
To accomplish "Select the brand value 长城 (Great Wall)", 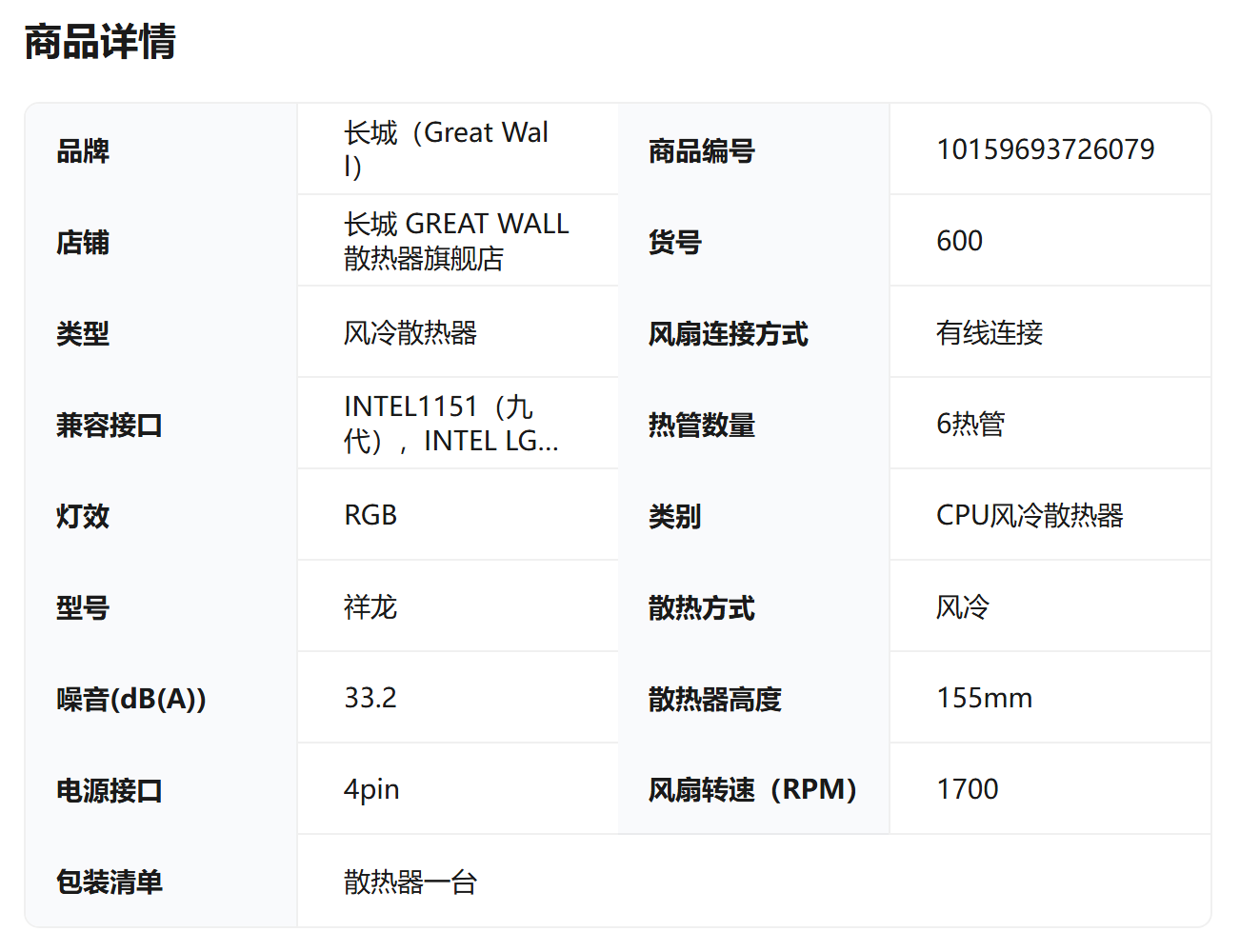I will 446,149.
